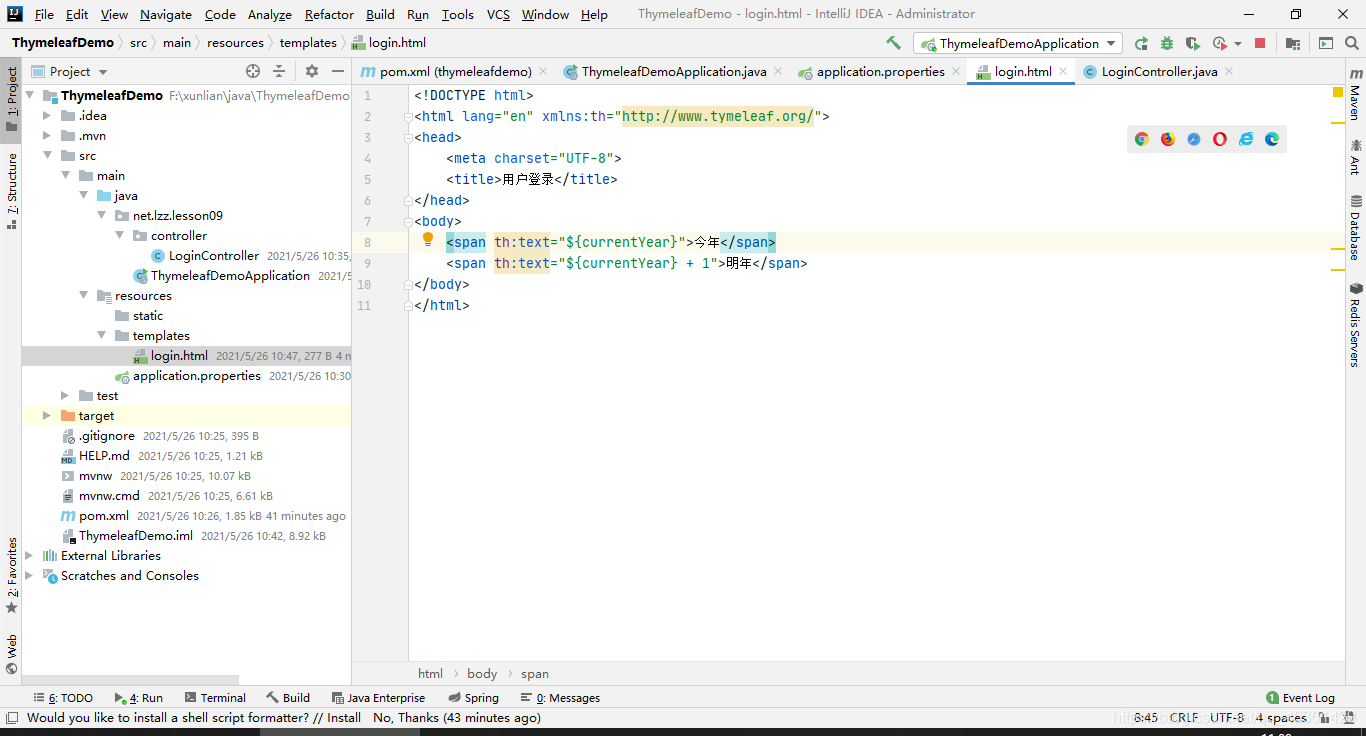This screenshot has width=1366, height=736.
Task: Start debugging with the bug icon
Action: pyautogui.click(x=1167, y=43)
